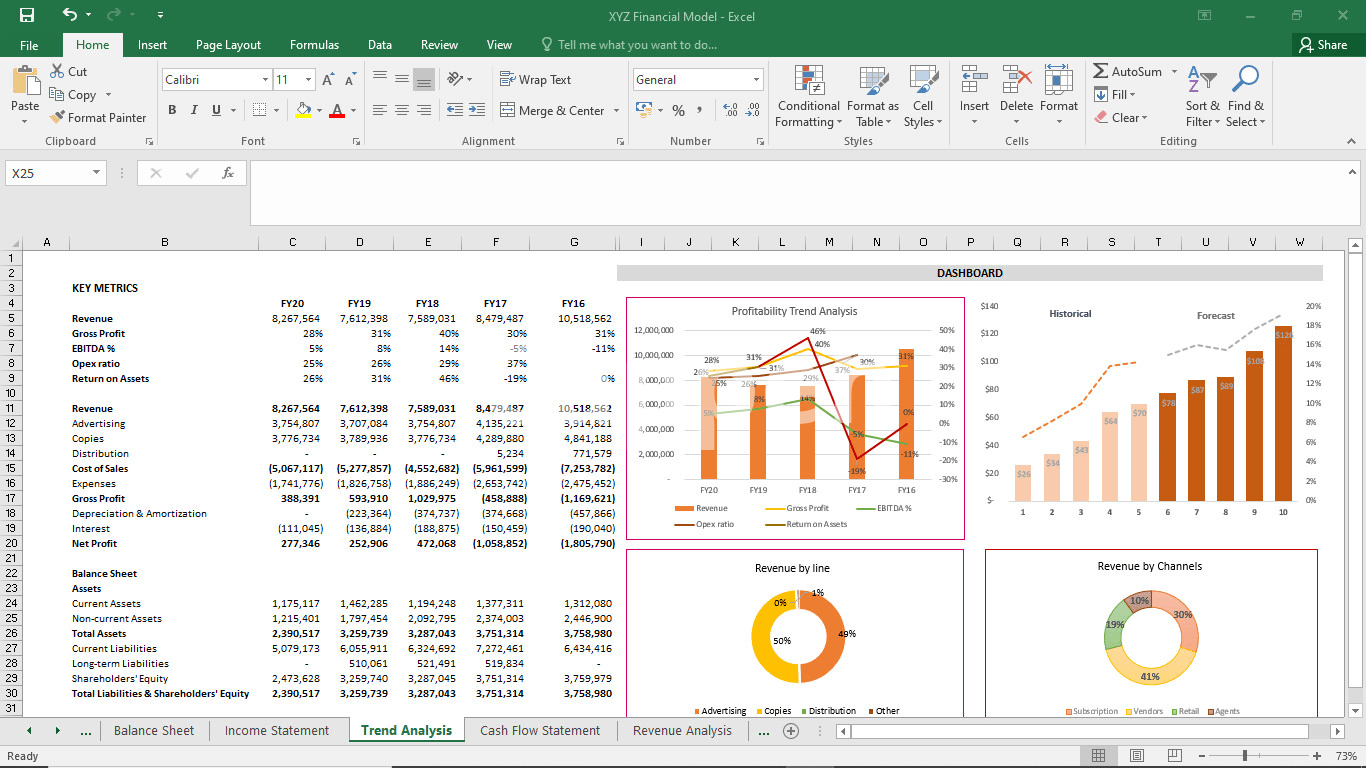Viewport: 1366px width, 768px height.
Task: Click the AutoSum sigma icon
Action: [1101, 72]
